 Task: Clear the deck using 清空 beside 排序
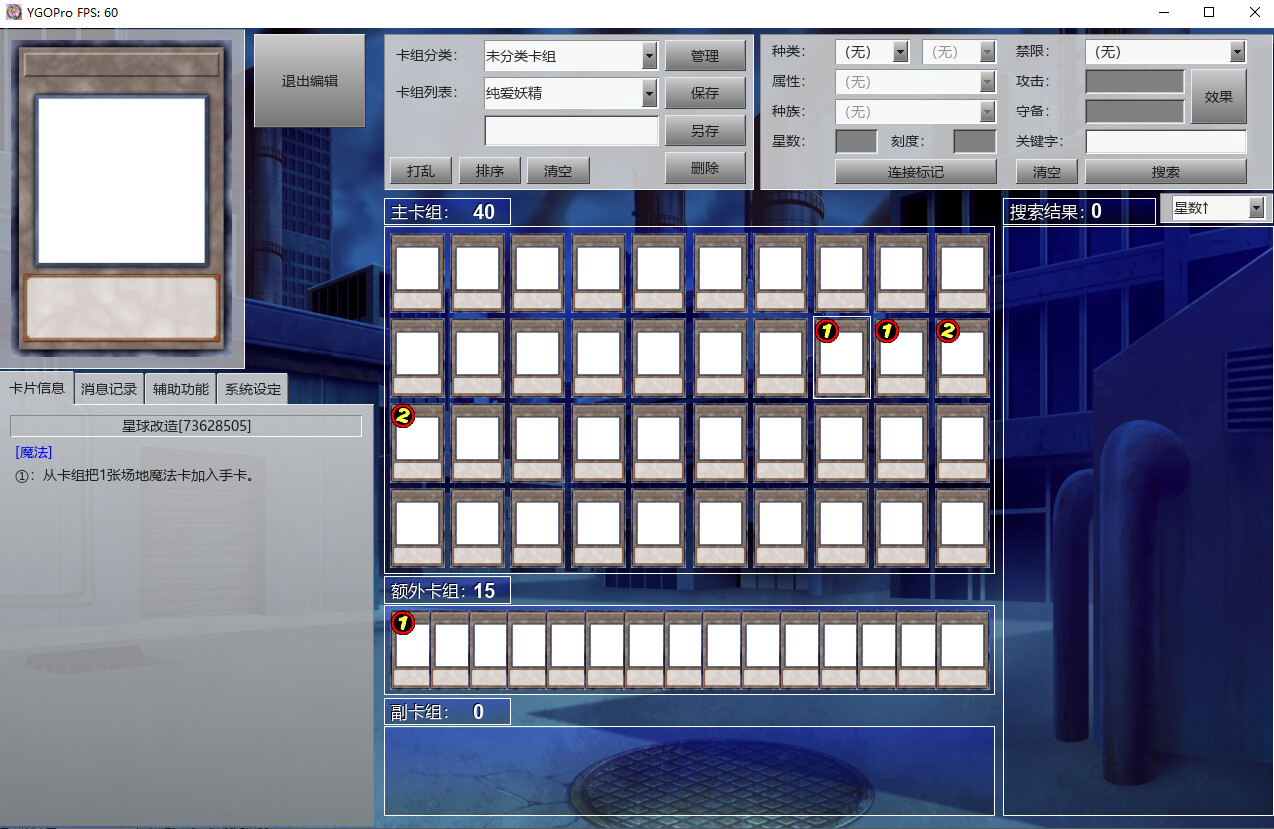[558, 171]
